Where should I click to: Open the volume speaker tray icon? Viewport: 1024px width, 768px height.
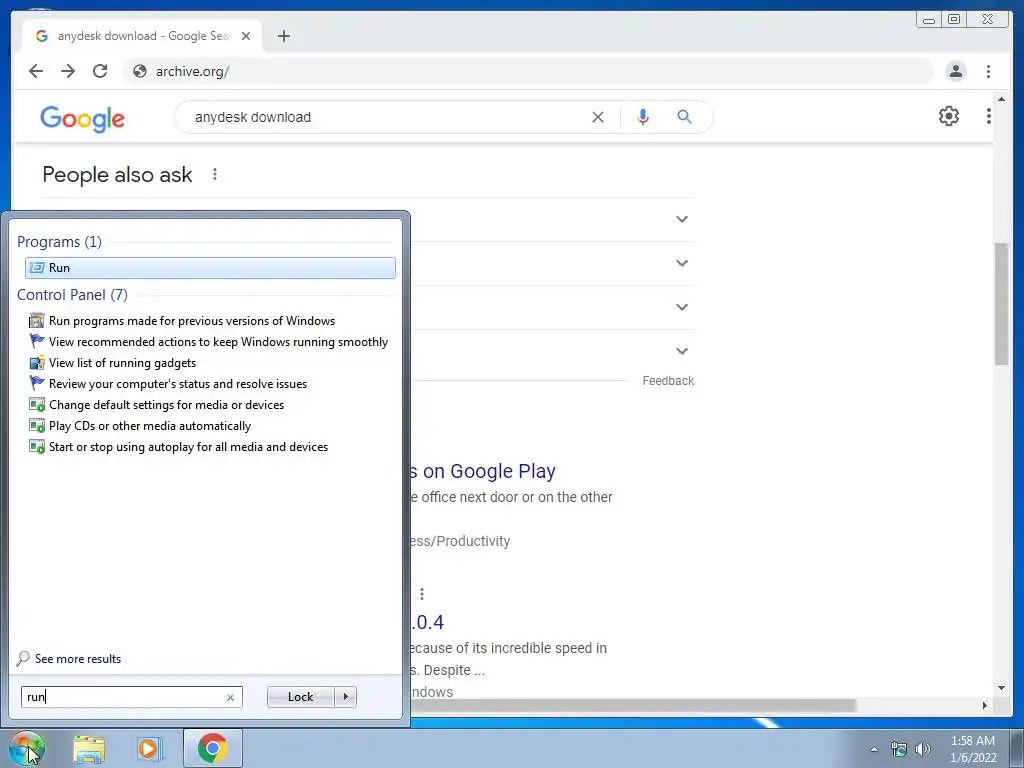pos(923,749)
